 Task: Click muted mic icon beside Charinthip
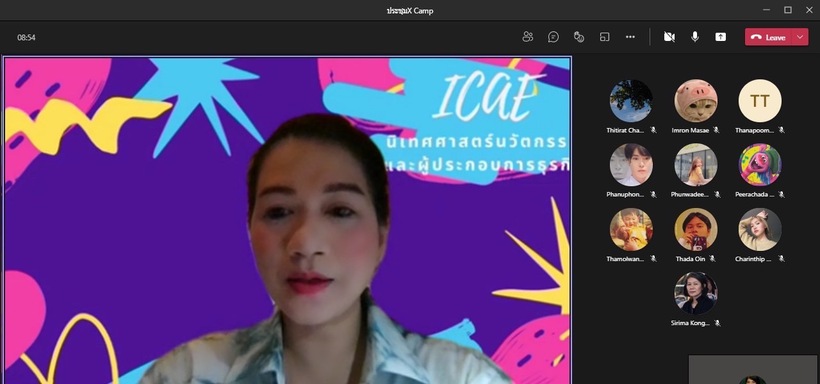click(781, 259)
